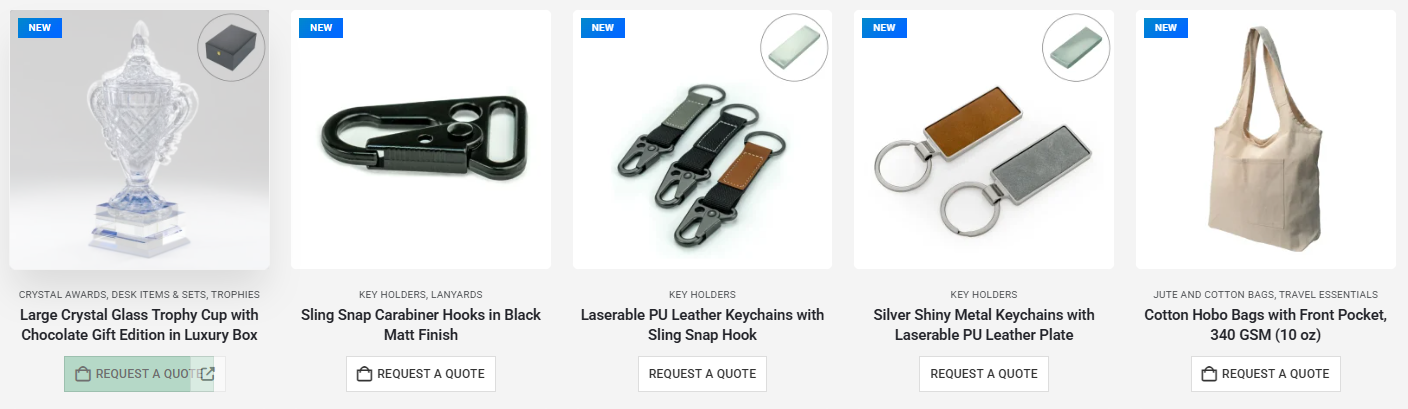The height and width of the screenshot is (409, 1408).
Task: Click NEW badge on cotton hobo bag
Action: [1166, 28]
